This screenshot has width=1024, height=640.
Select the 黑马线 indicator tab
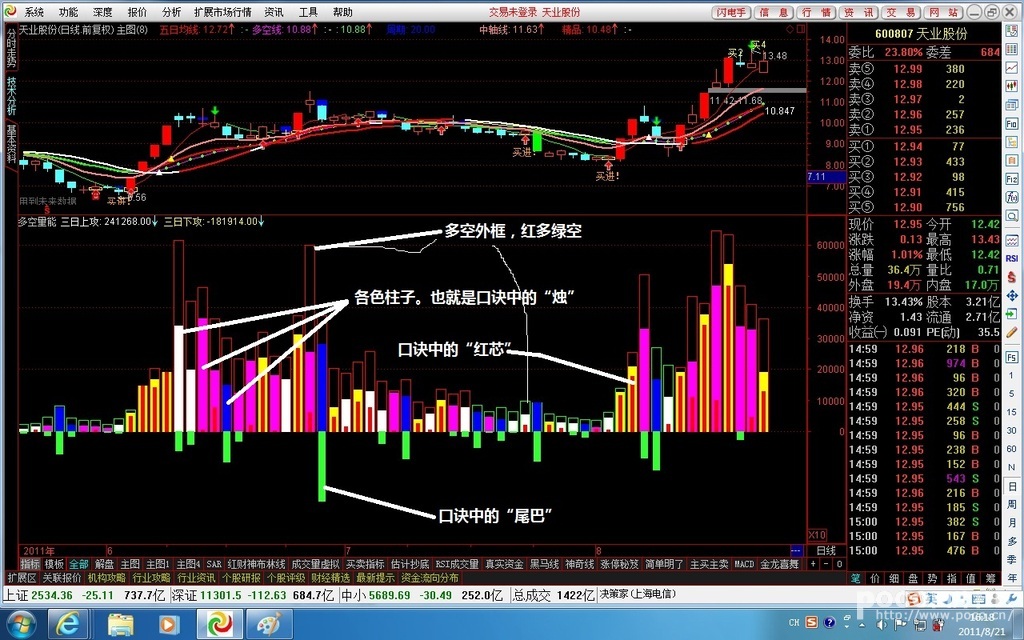click(544, 564)
